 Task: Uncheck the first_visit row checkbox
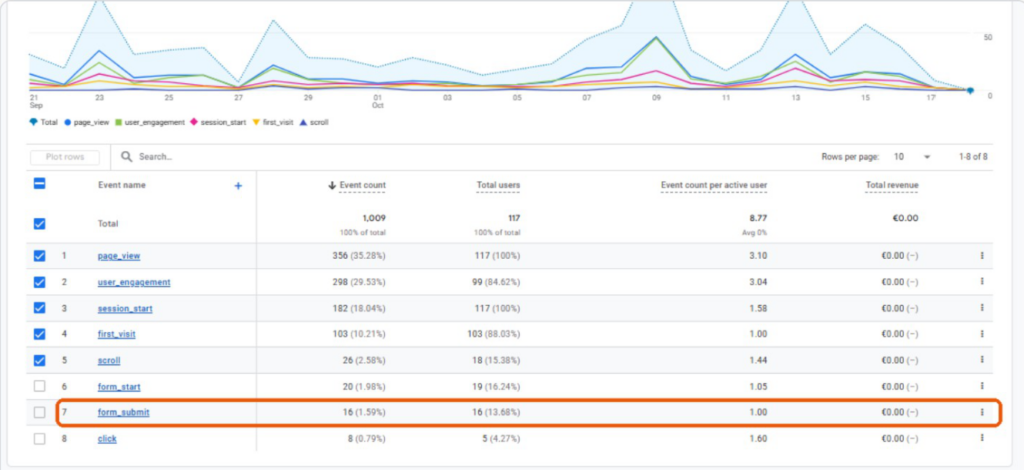[40, 334]
